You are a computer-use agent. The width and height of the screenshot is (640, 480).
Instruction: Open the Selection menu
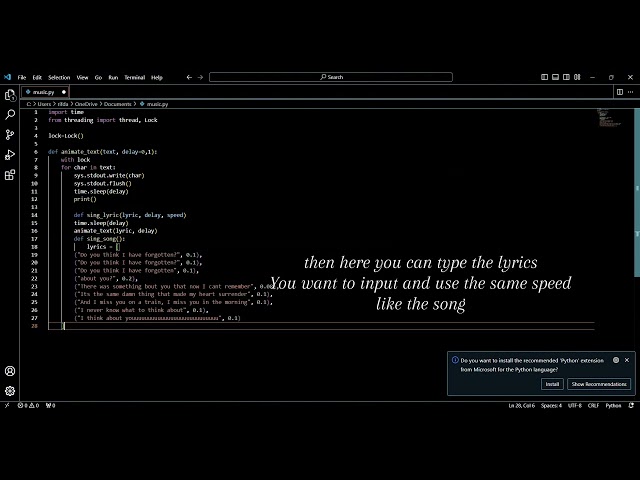pyautogui.click(x=59, y=77)
